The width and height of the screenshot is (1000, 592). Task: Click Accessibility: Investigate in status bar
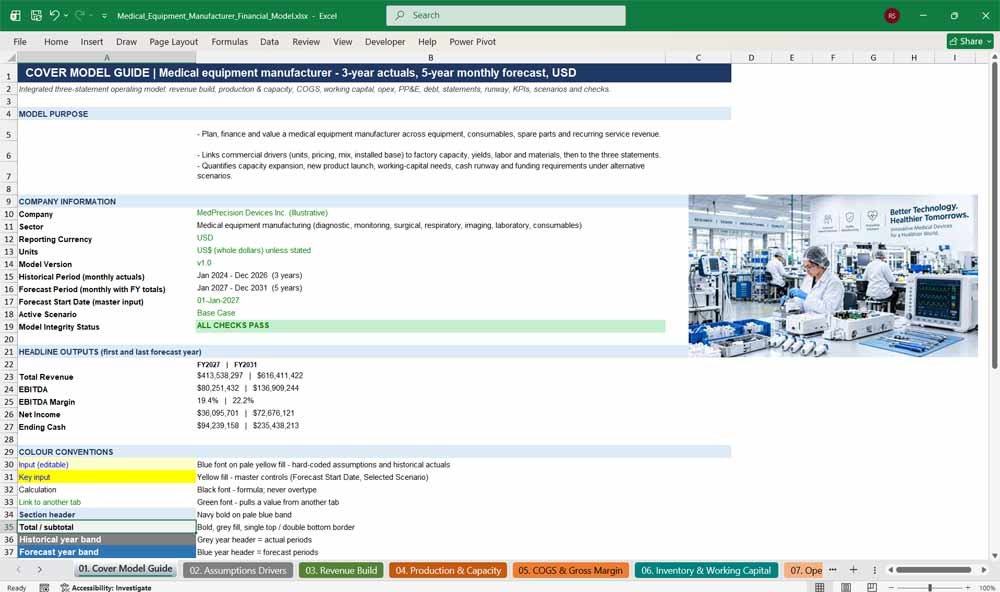106,588
